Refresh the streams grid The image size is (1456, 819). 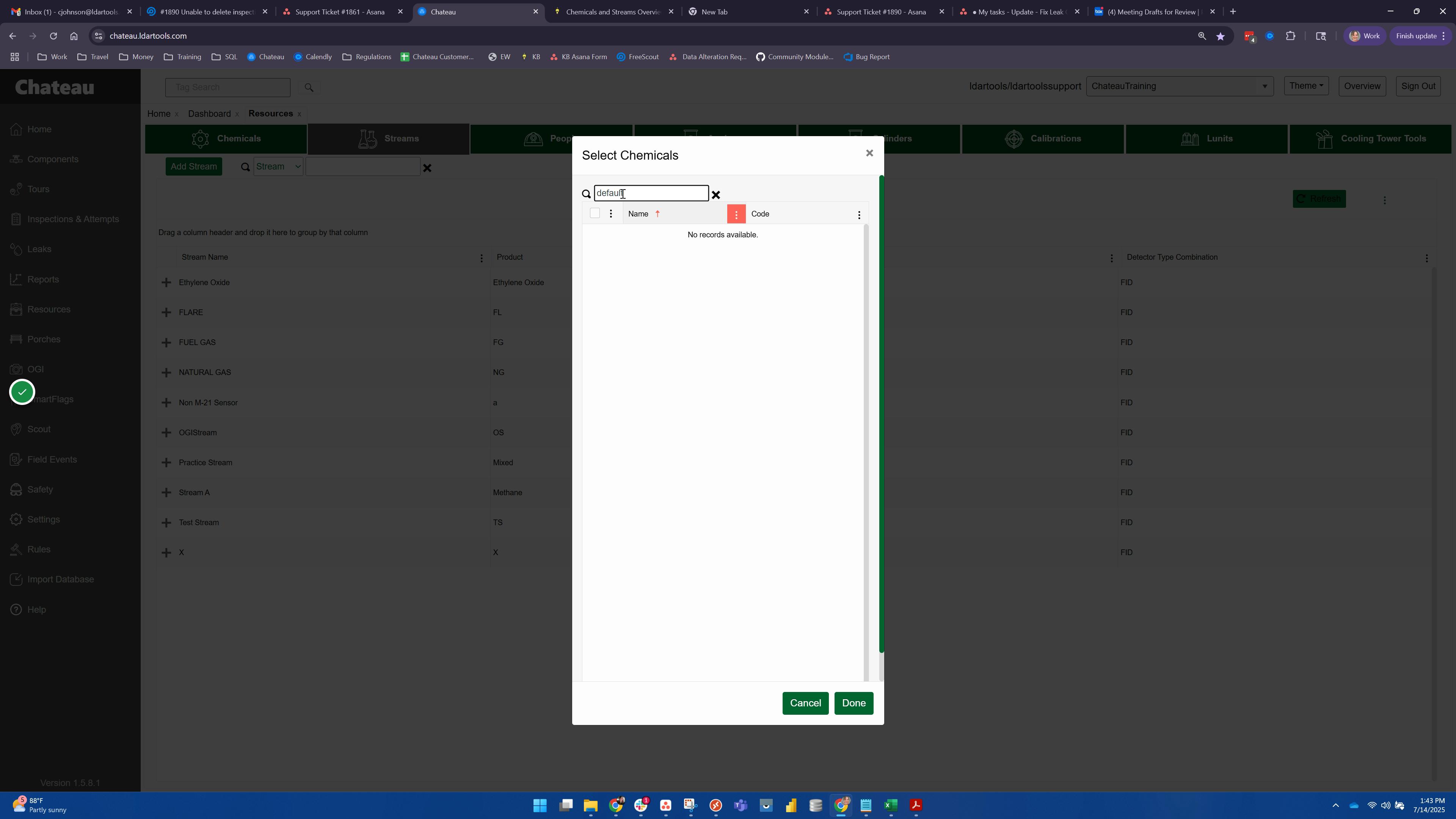(x=1319, y=199)
